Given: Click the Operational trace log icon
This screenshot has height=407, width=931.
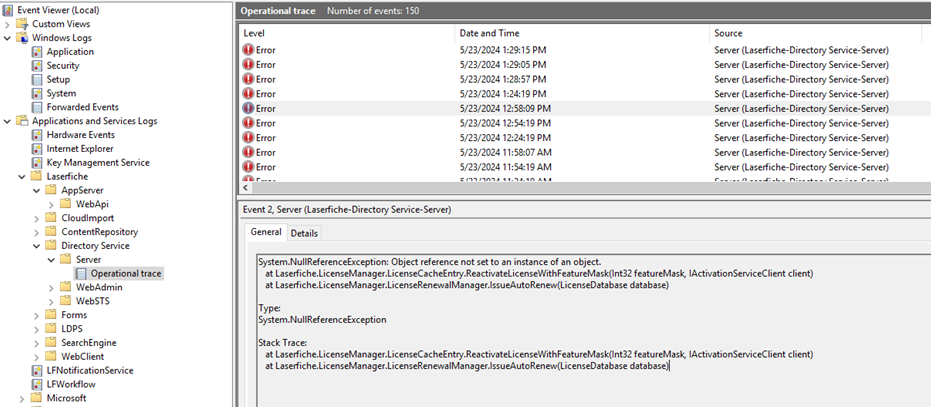Looking at the screenshot, I should pyautogui.click(x=80, y=273).
